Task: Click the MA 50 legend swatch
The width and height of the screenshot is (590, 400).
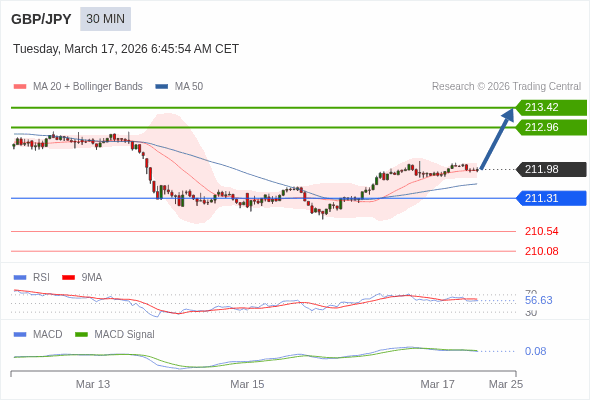Action: tap(162, 87)
